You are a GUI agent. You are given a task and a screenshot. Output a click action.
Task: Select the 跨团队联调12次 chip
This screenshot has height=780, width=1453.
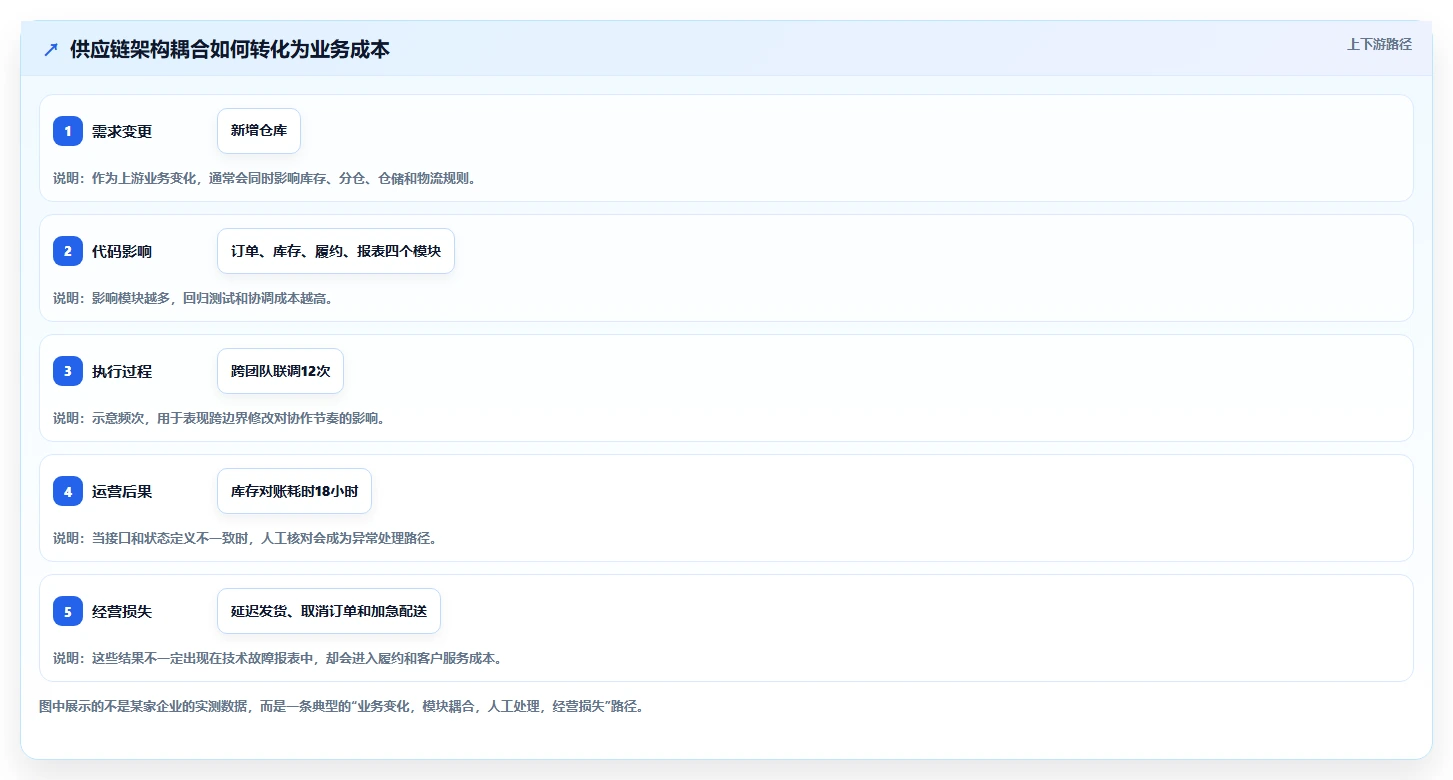click(280, 371)
